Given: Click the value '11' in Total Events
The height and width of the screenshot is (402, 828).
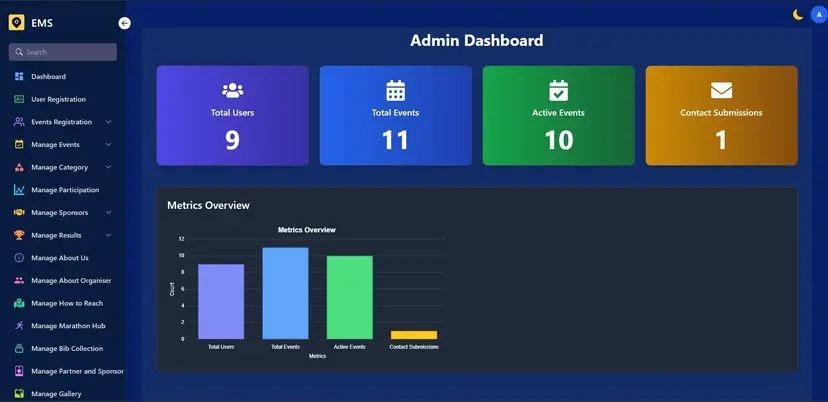Looking at the screenshot, I should click(x=396, y=141).
